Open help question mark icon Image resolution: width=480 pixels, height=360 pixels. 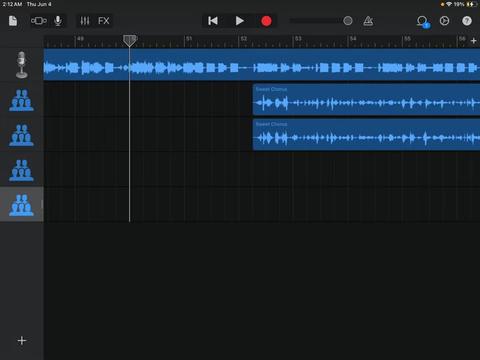467,21
